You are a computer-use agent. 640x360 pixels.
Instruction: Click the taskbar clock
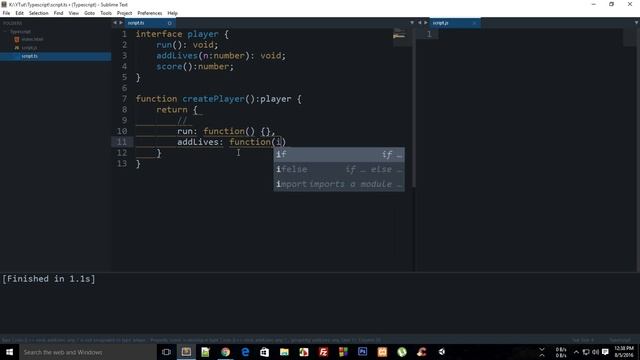[624, 352]
